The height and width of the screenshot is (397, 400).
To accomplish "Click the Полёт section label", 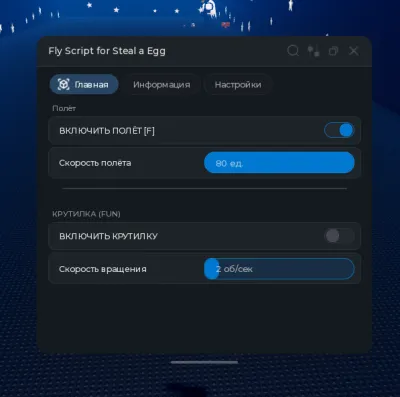I will point(64,108).
